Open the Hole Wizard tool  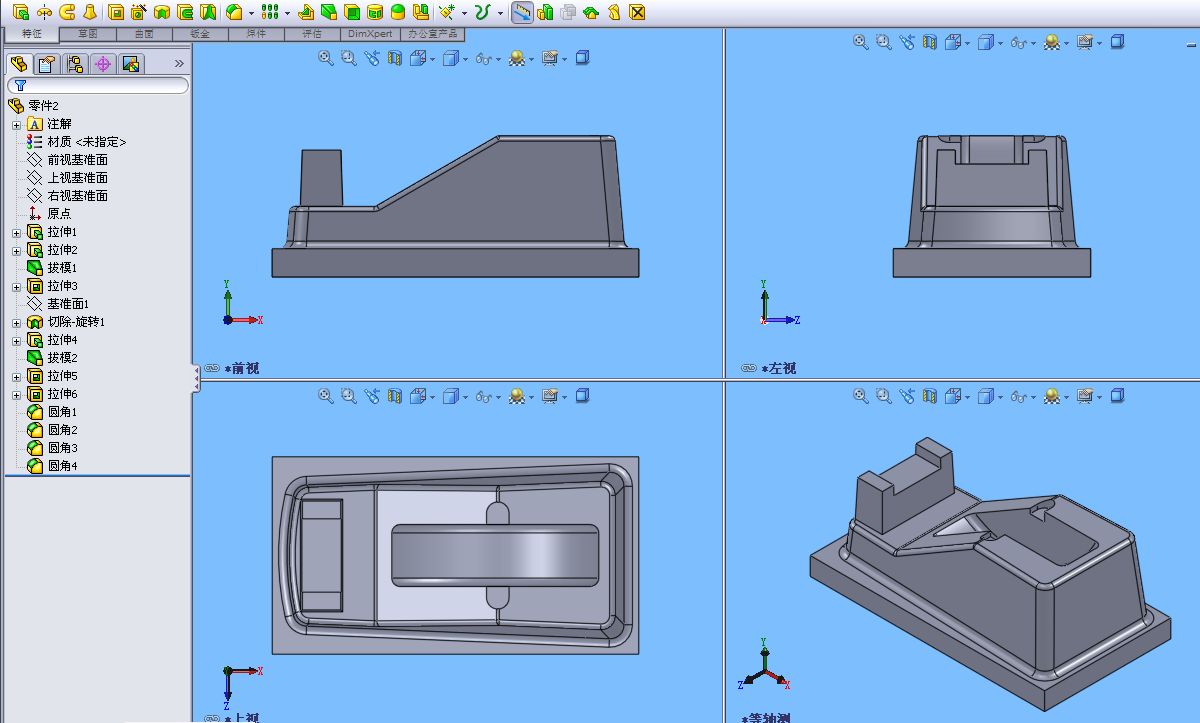point(139,12)
